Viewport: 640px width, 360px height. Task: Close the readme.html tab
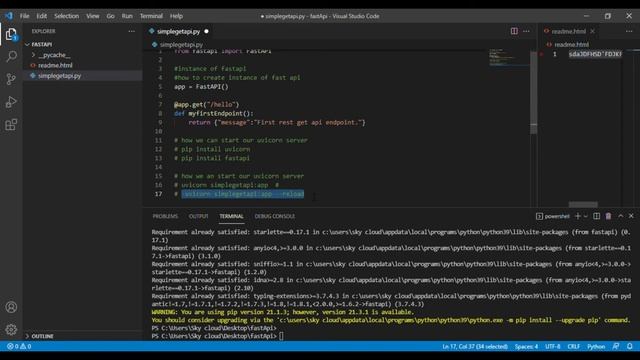[x=593, y=31]
